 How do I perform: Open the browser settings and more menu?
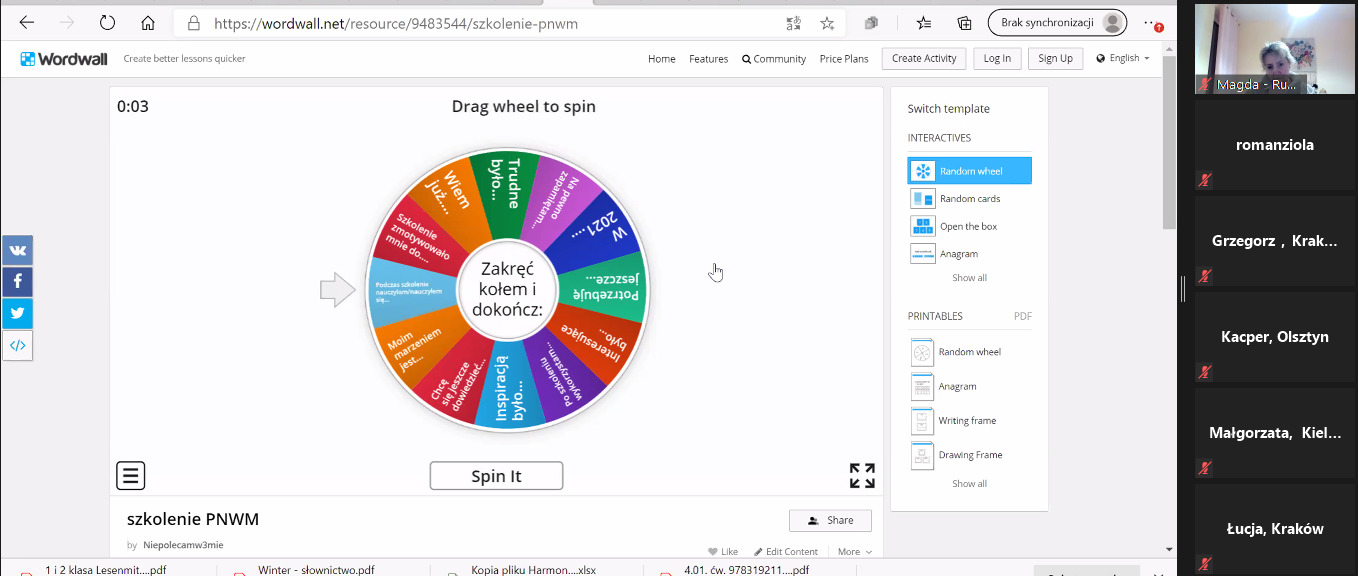1152,23
